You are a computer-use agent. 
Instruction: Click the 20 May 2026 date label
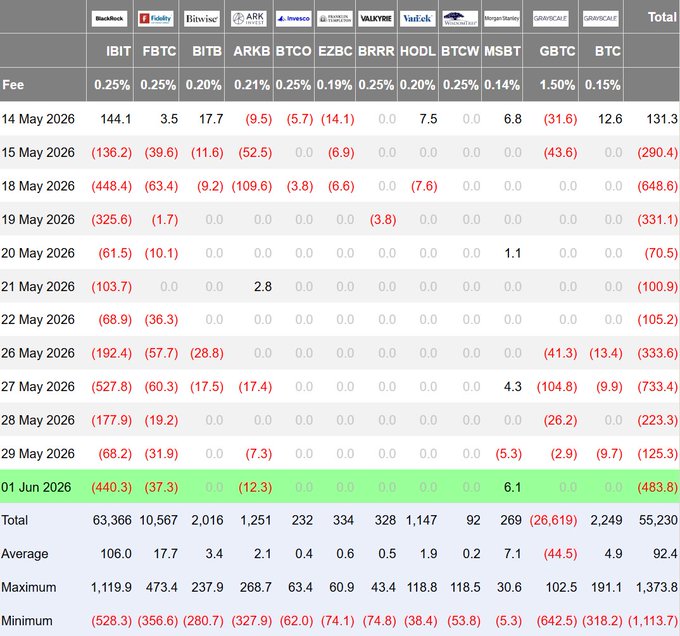[x=38, y=253]
